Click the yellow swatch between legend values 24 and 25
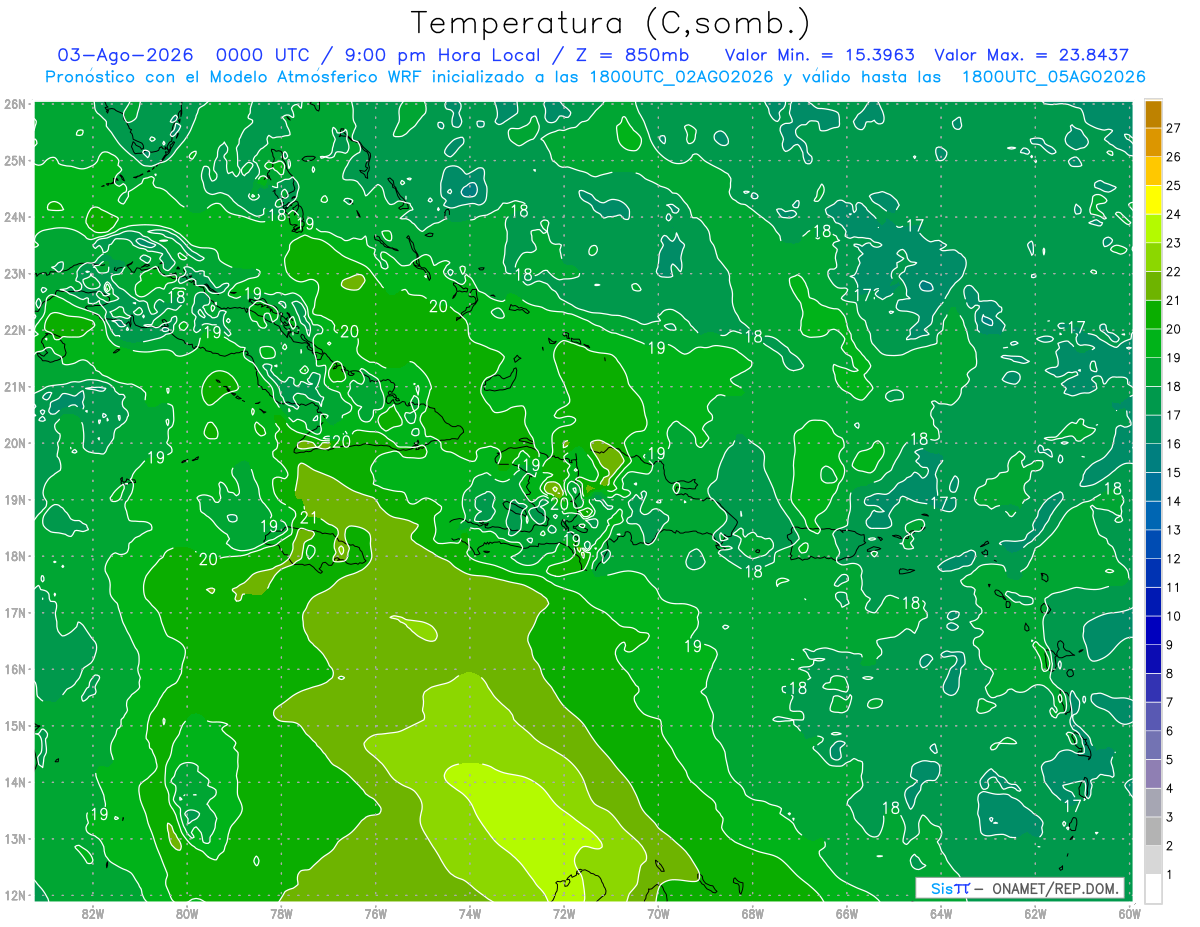This screenshot has width=1200, height=927. pos(1153,200)
